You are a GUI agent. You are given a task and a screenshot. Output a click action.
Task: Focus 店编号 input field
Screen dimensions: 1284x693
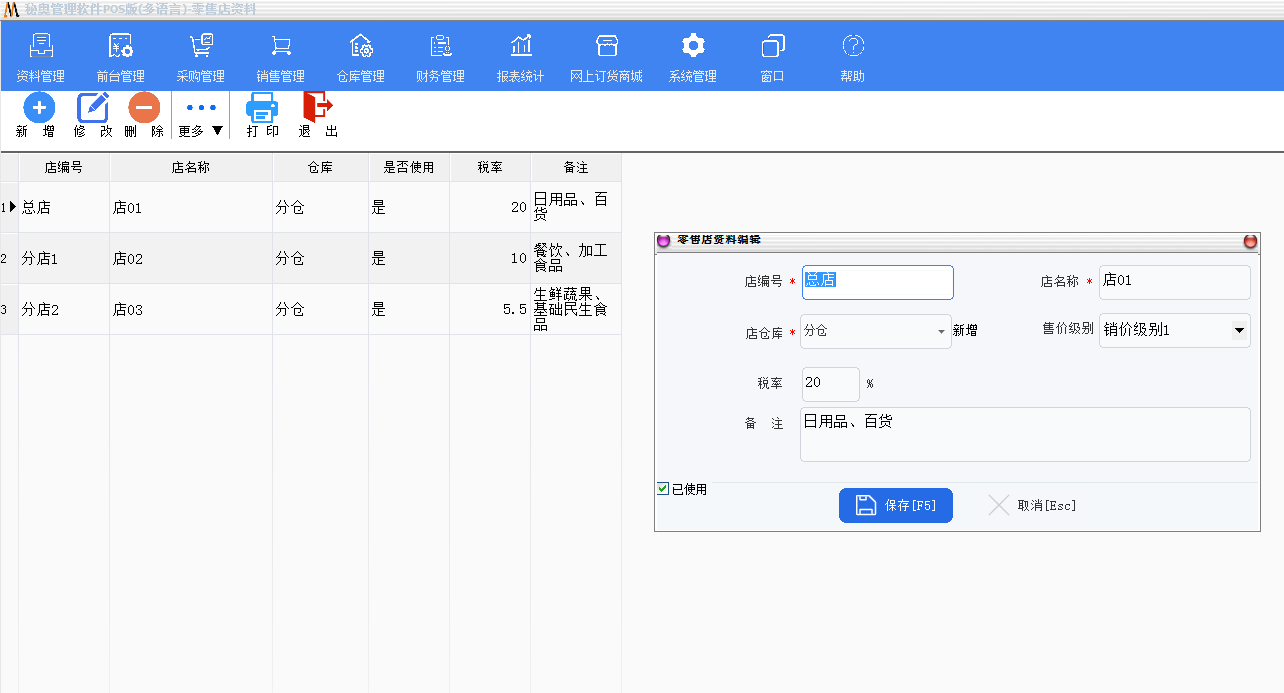click(x=878, y=282)
